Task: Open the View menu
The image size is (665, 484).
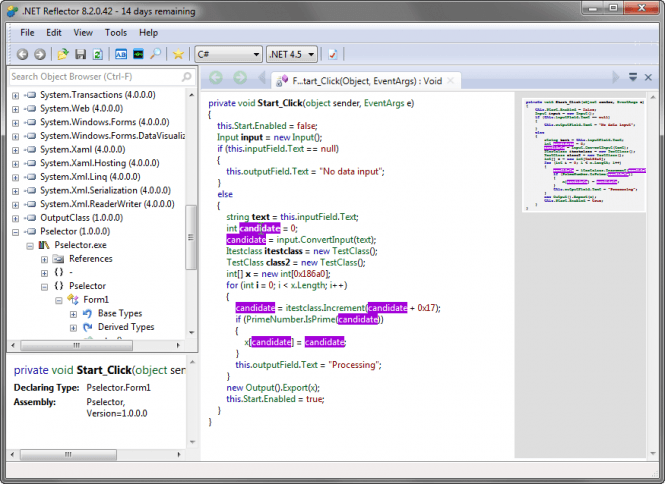Action: [83, 33]
